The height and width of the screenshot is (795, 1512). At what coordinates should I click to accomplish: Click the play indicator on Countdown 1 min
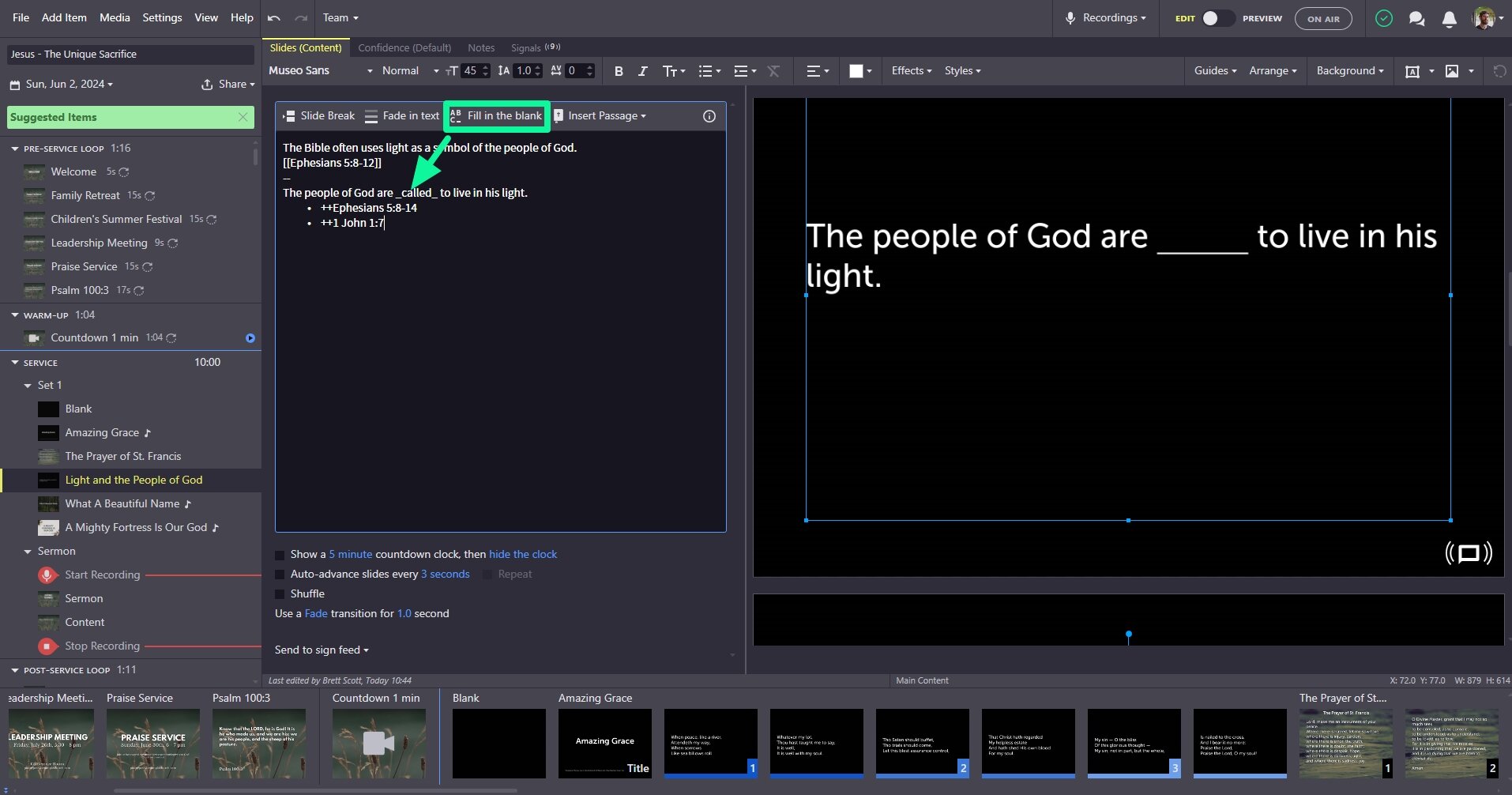[250, 337]
